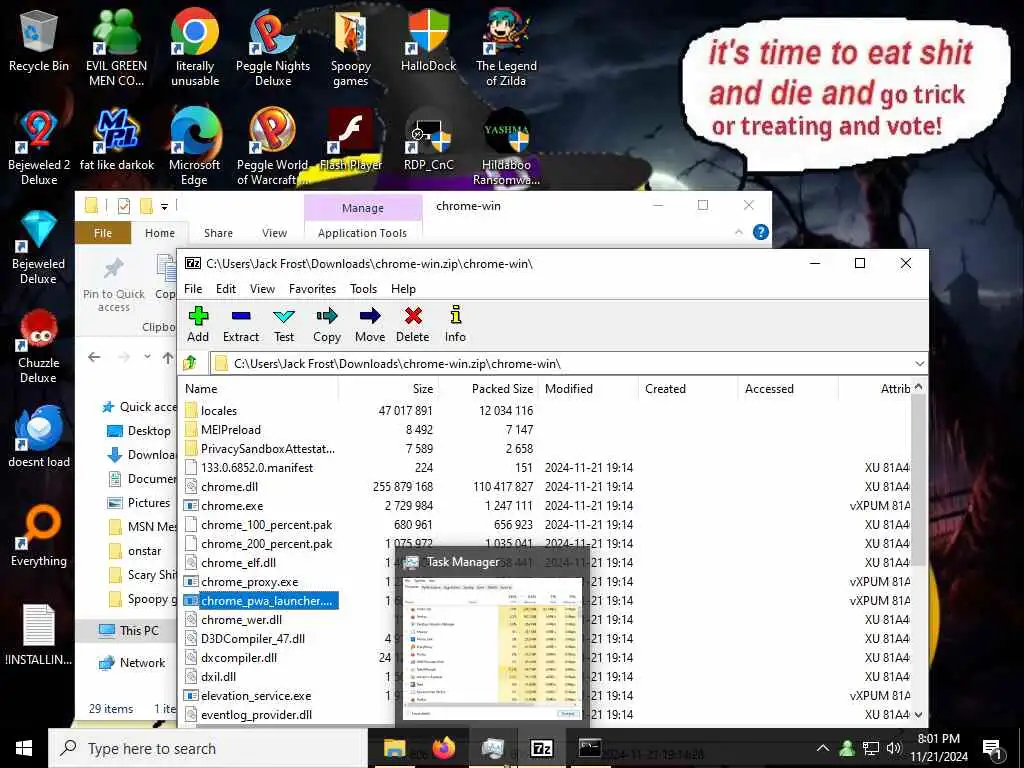
Task: Collapse the Explorer ribbon with chevron
Action: point(739,232)
